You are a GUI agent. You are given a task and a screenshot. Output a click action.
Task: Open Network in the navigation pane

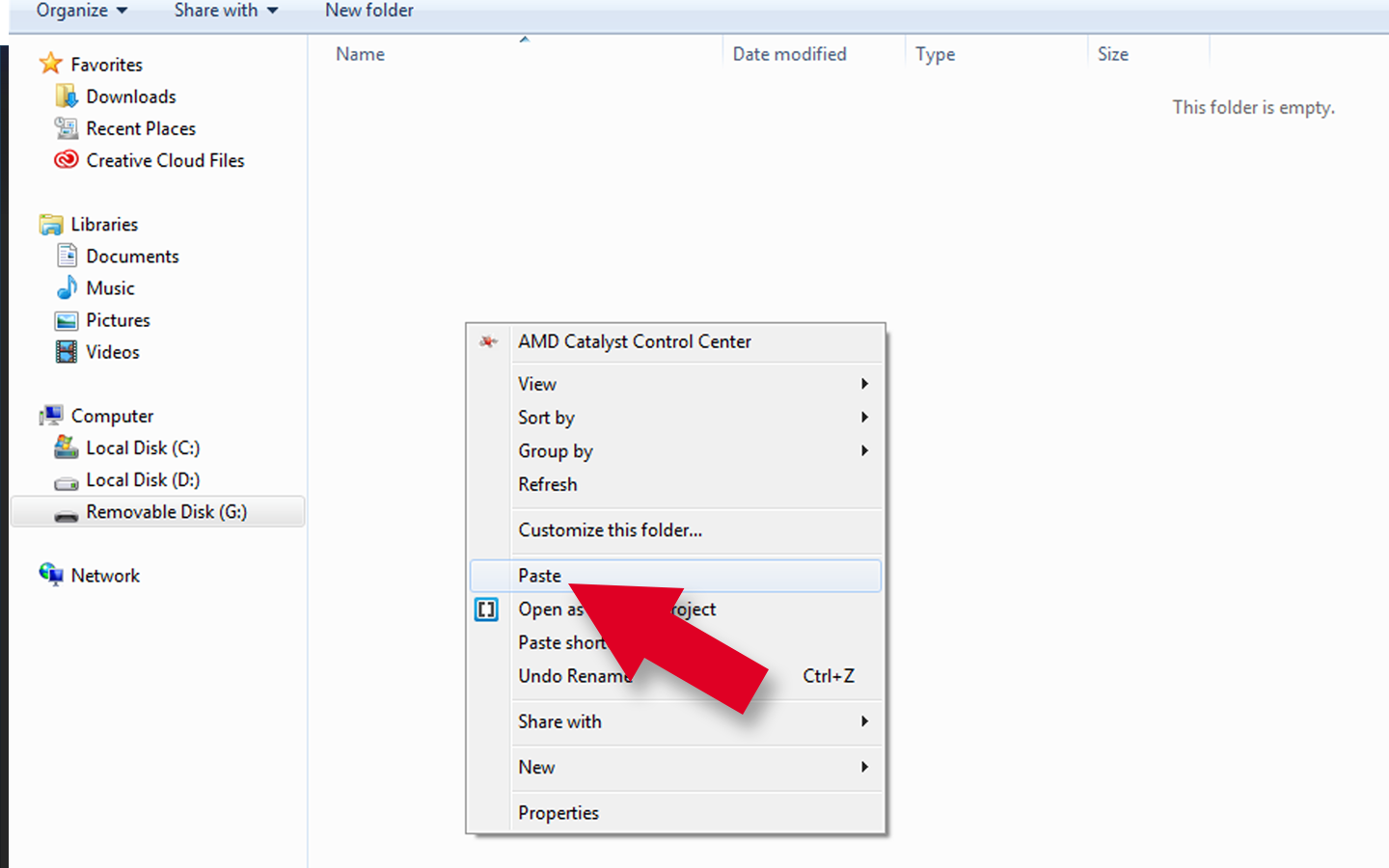tap(105, 575)
